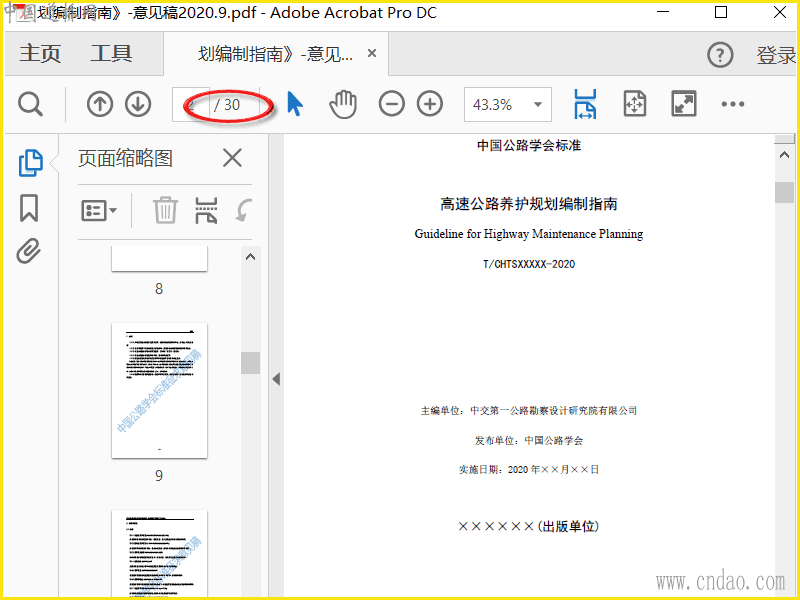Select the open document tab 划编制指南

coord(276,54)
